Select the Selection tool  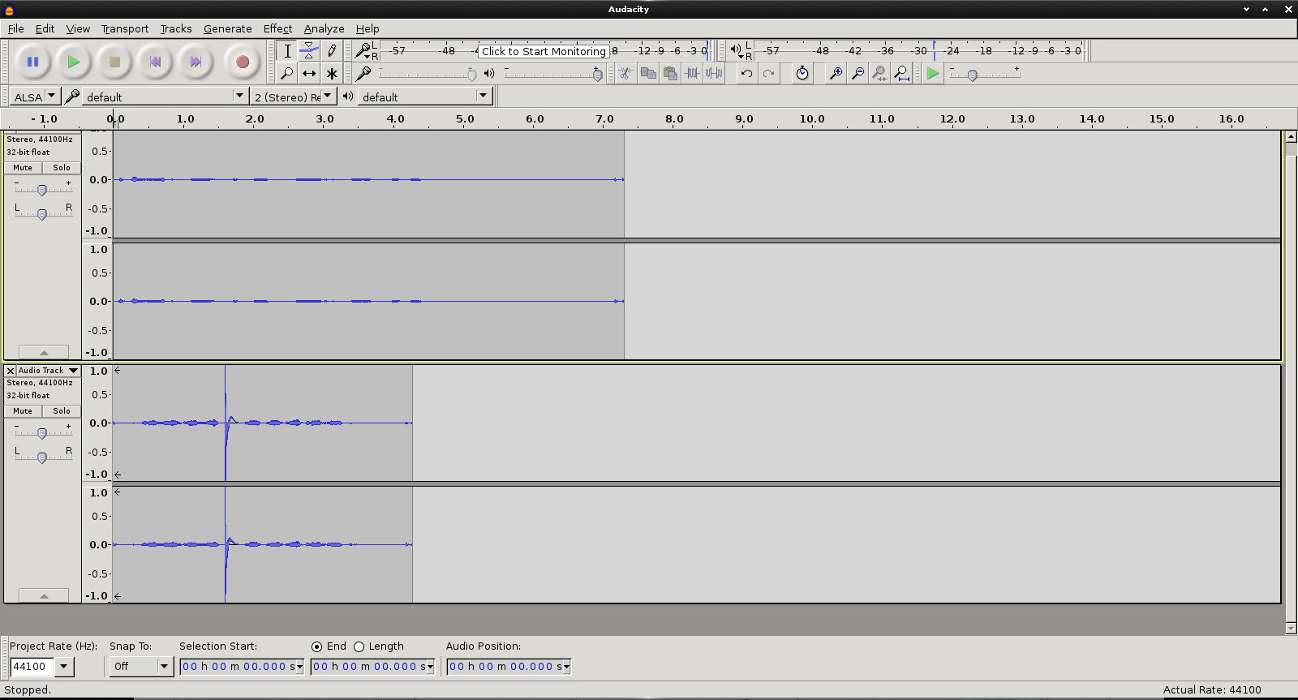(288, 50)
